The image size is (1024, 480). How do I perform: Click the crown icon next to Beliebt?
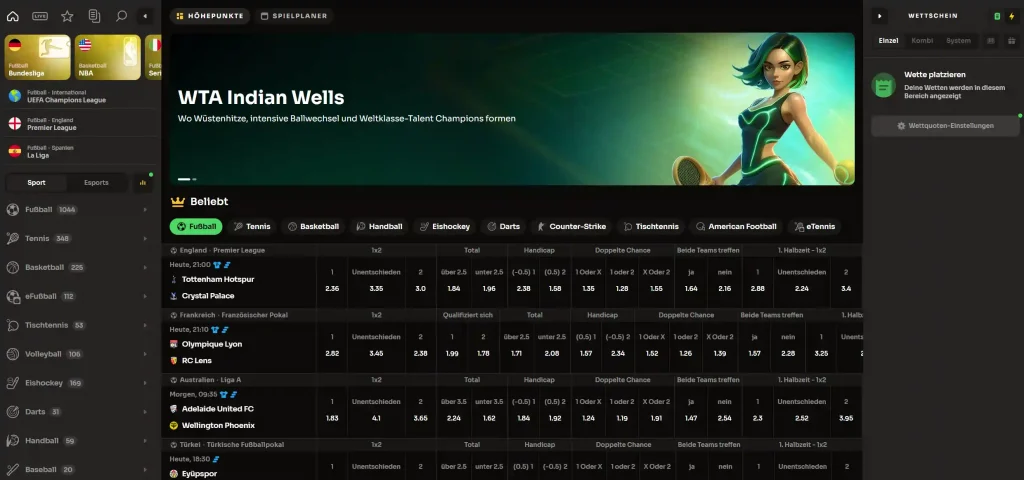178,202
